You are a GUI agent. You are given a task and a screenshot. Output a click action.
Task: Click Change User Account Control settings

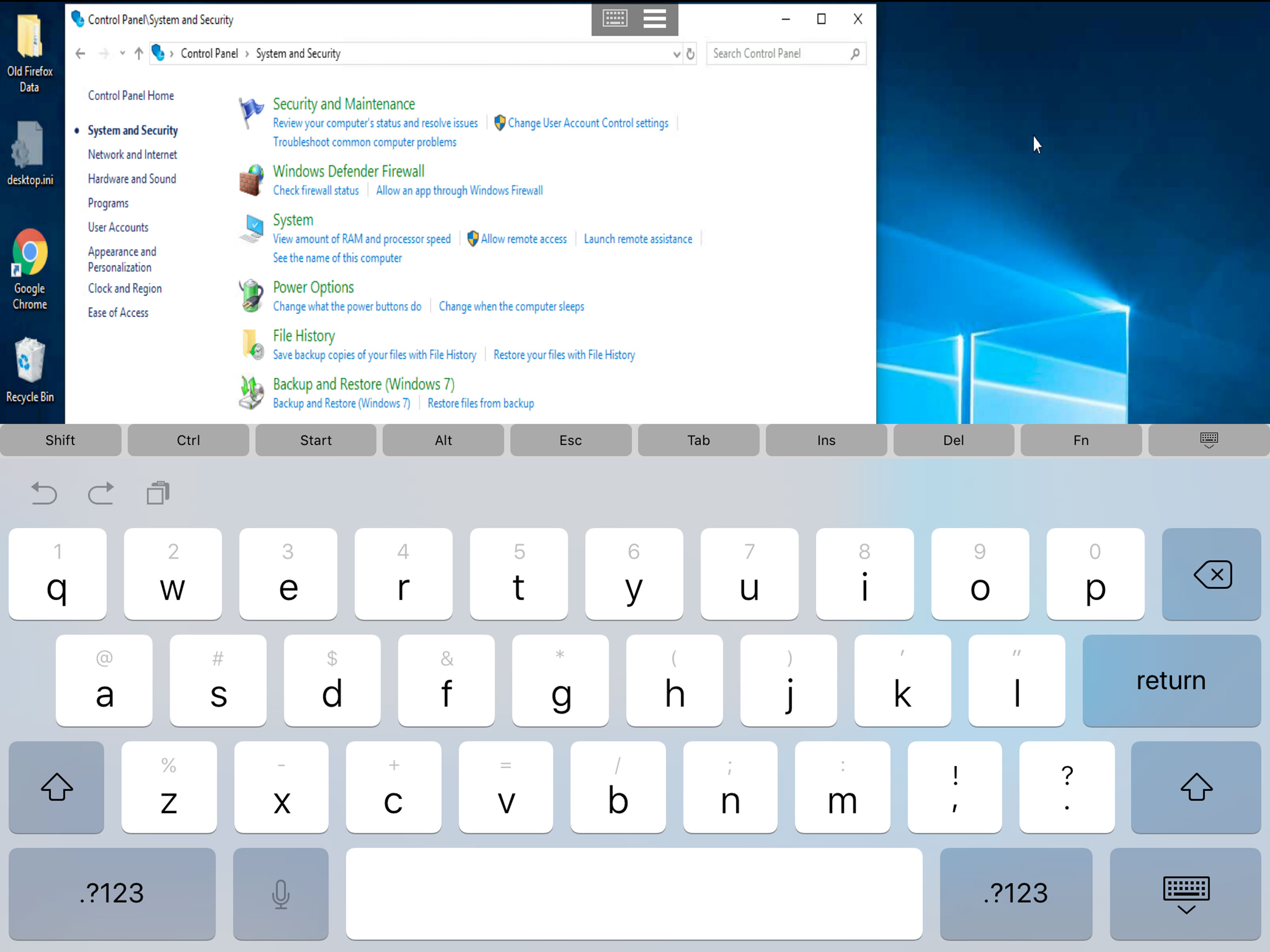point(588,123)
